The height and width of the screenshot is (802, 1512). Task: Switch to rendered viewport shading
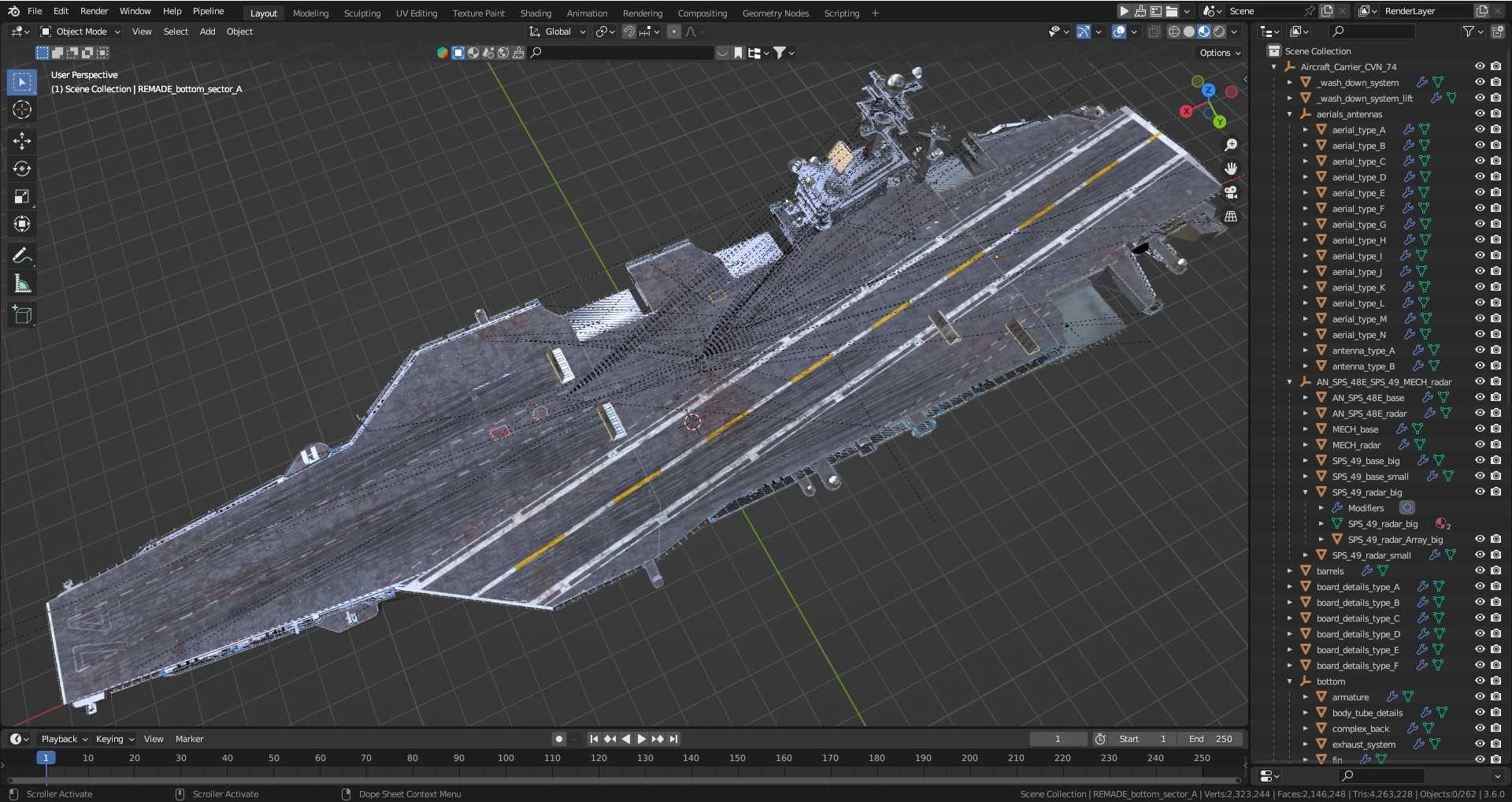click(x=1219, y=32)
